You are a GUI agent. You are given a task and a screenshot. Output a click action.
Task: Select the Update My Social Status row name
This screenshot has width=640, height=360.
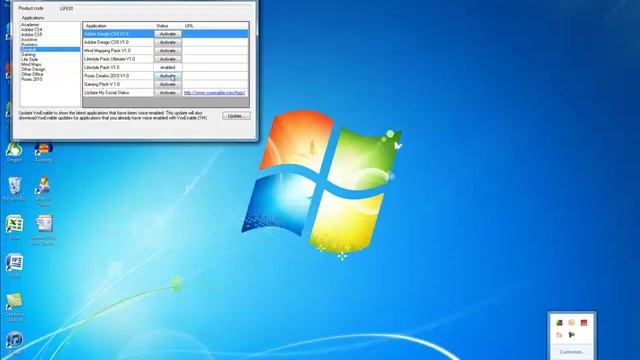tap(107, 93)
